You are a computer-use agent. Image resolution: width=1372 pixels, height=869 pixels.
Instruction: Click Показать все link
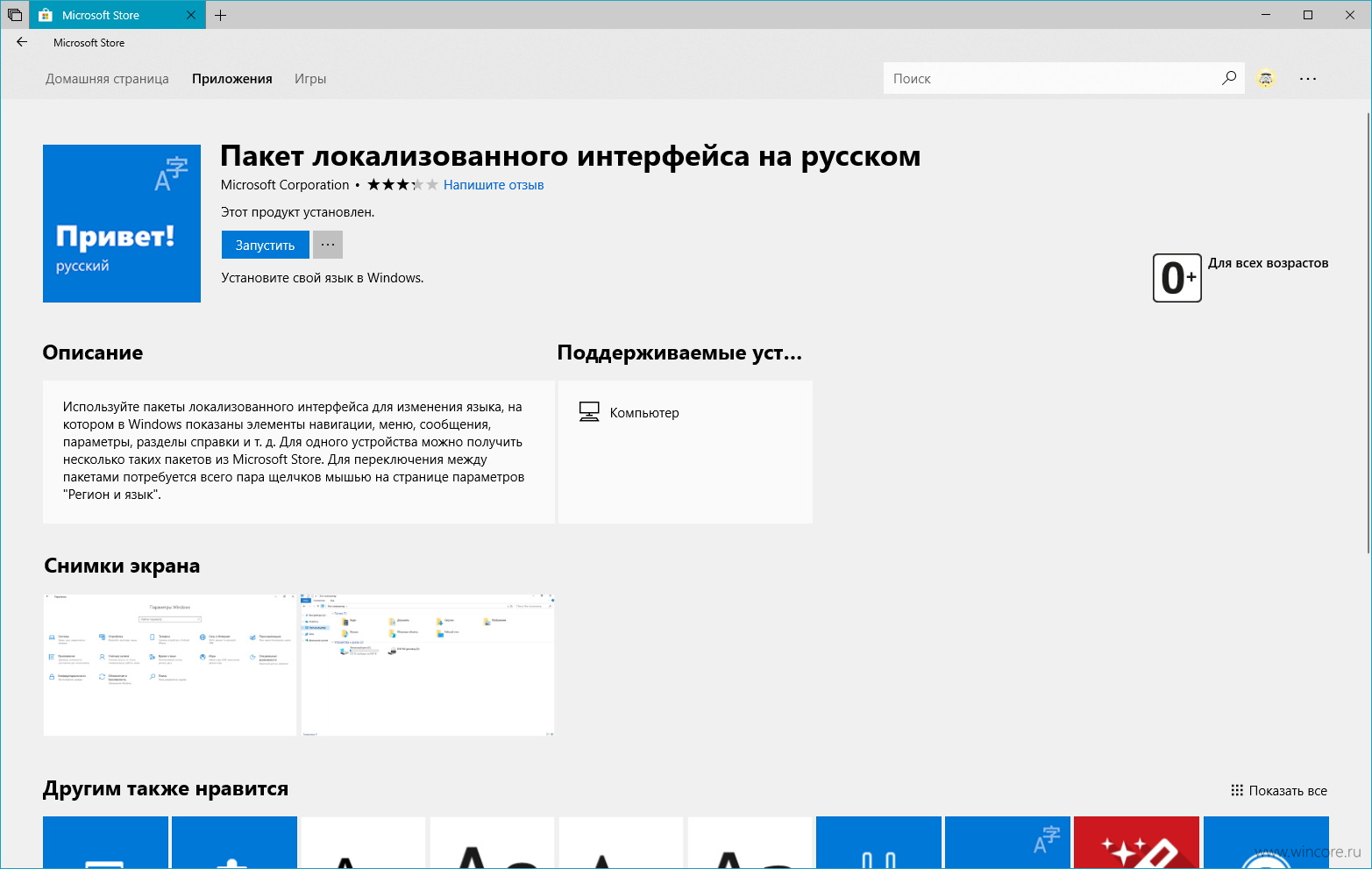(1288, 791)
